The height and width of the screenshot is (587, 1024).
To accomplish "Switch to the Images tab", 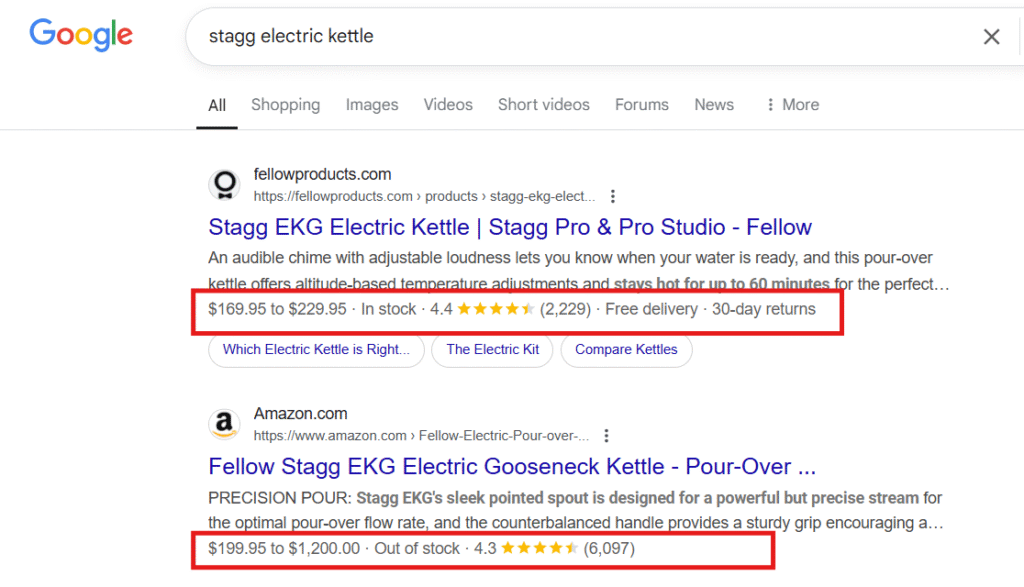I will pyautogui.click(x=372, y=104).
